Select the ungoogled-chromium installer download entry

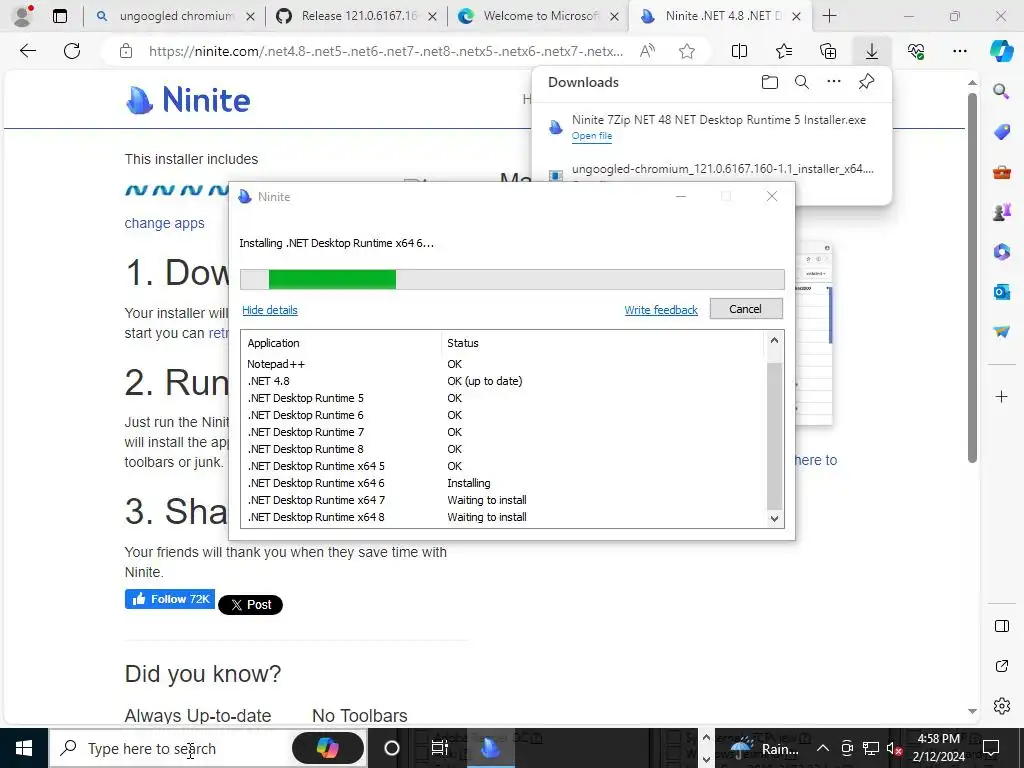[x=712, y=174]
